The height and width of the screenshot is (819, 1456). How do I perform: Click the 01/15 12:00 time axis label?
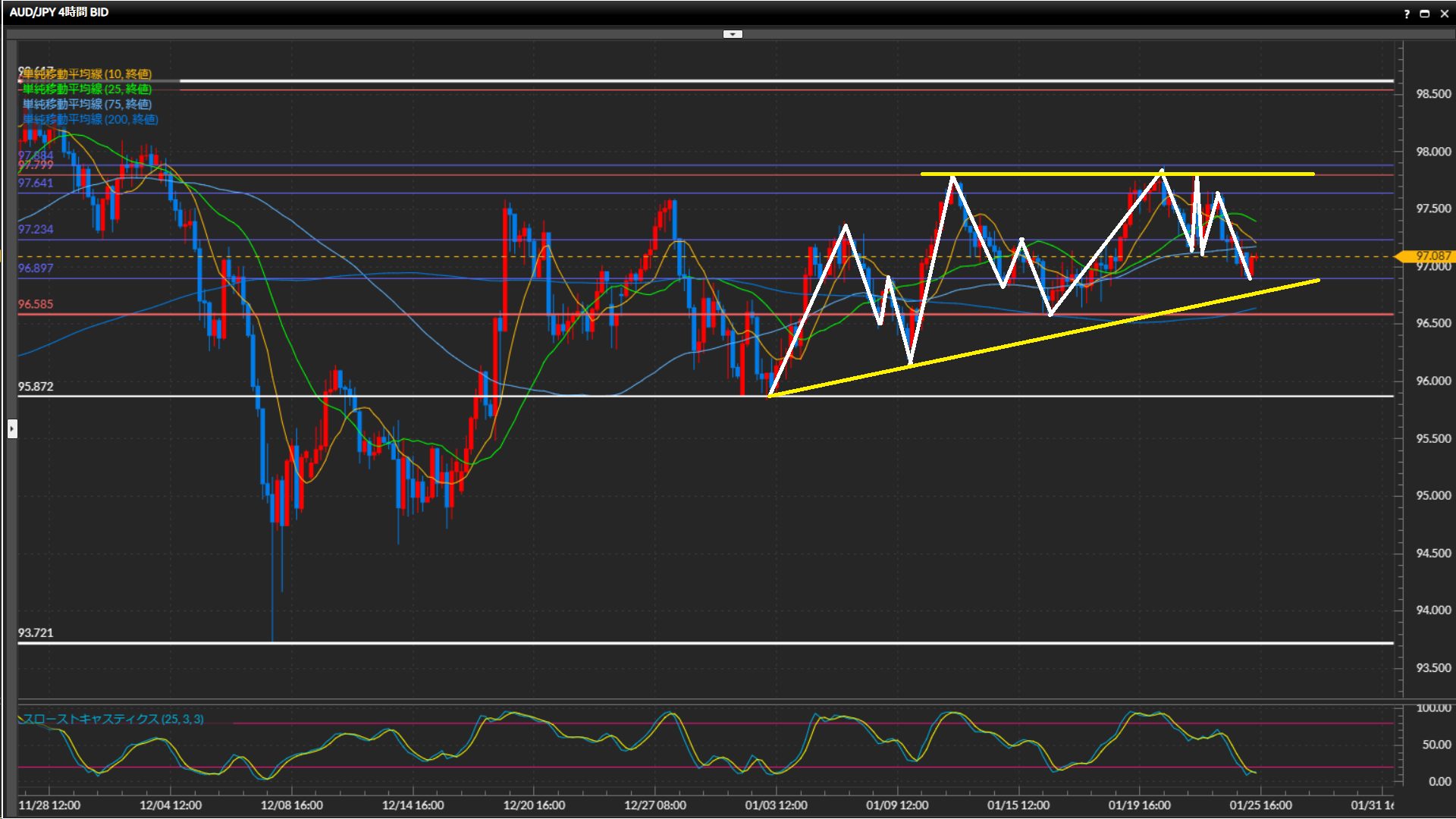click(x=1018, y=805)
